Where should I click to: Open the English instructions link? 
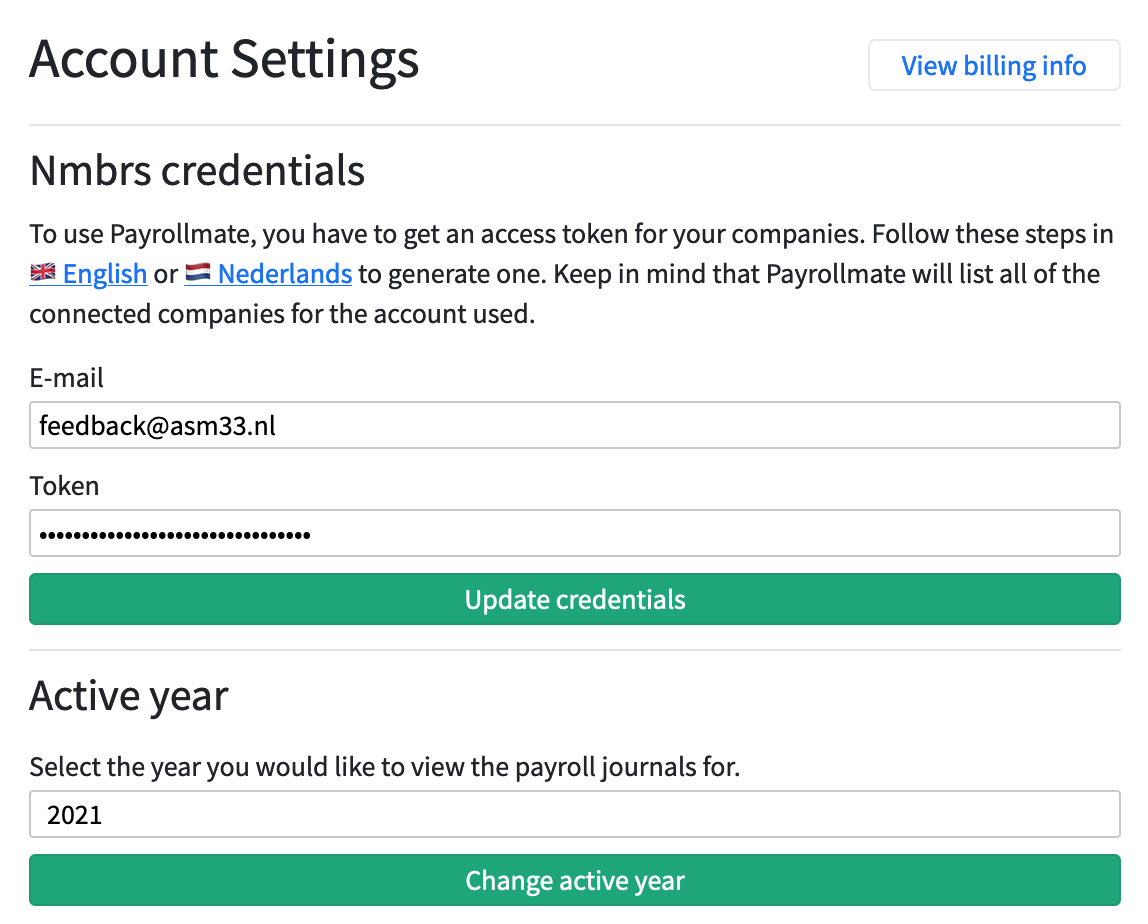105,274
